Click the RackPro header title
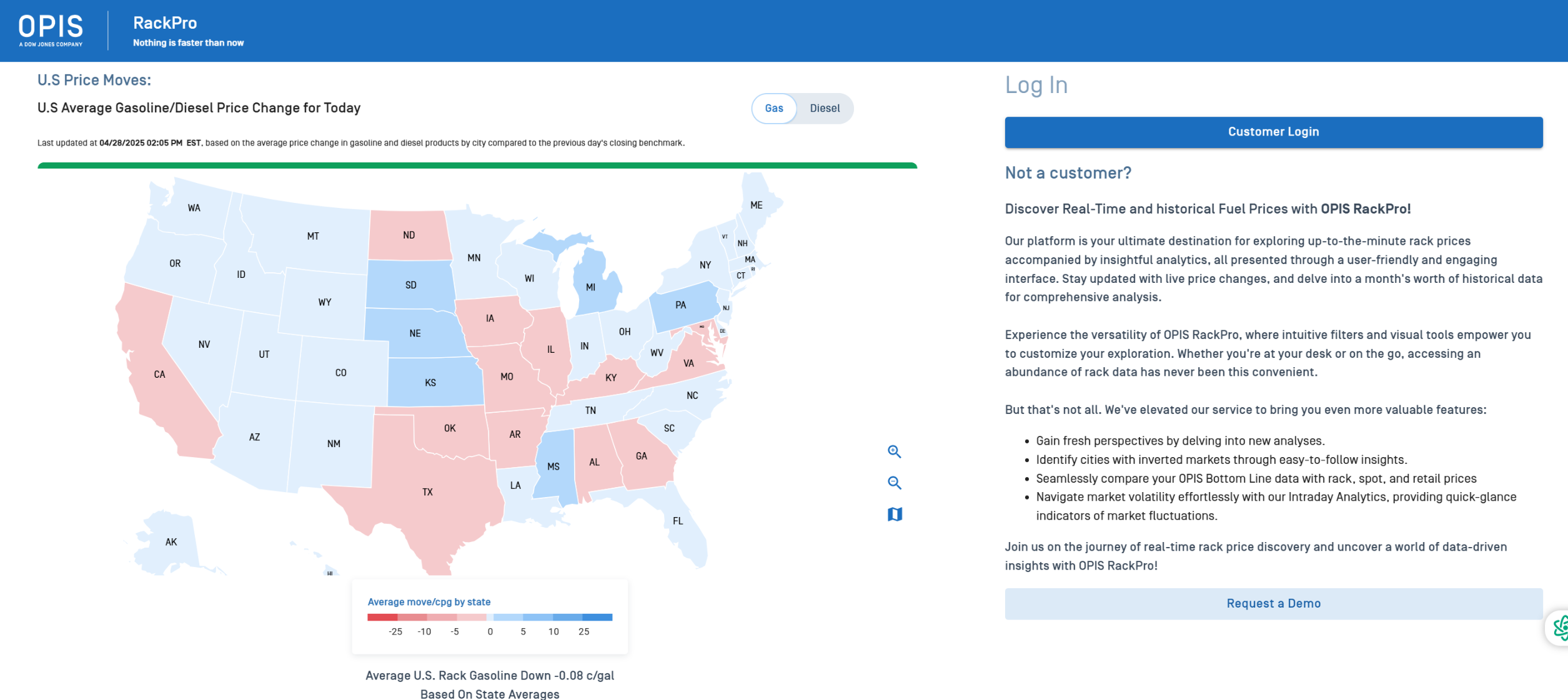The image size is (1568, 700). point(165,23)
